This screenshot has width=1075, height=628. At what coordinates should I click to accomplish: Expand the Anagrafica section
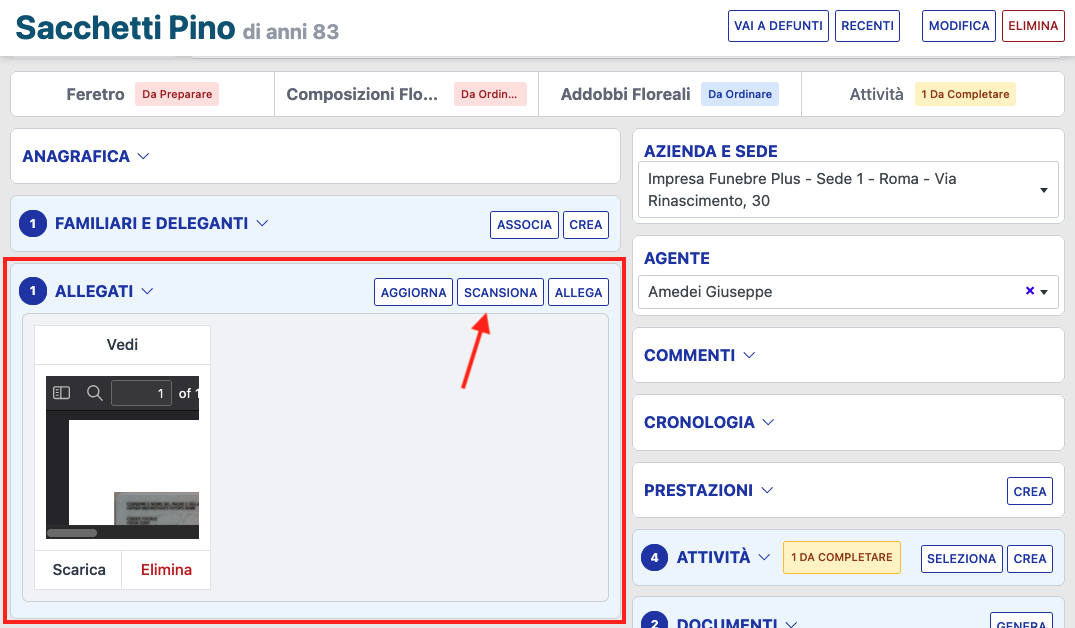click(x=86, y=156)
